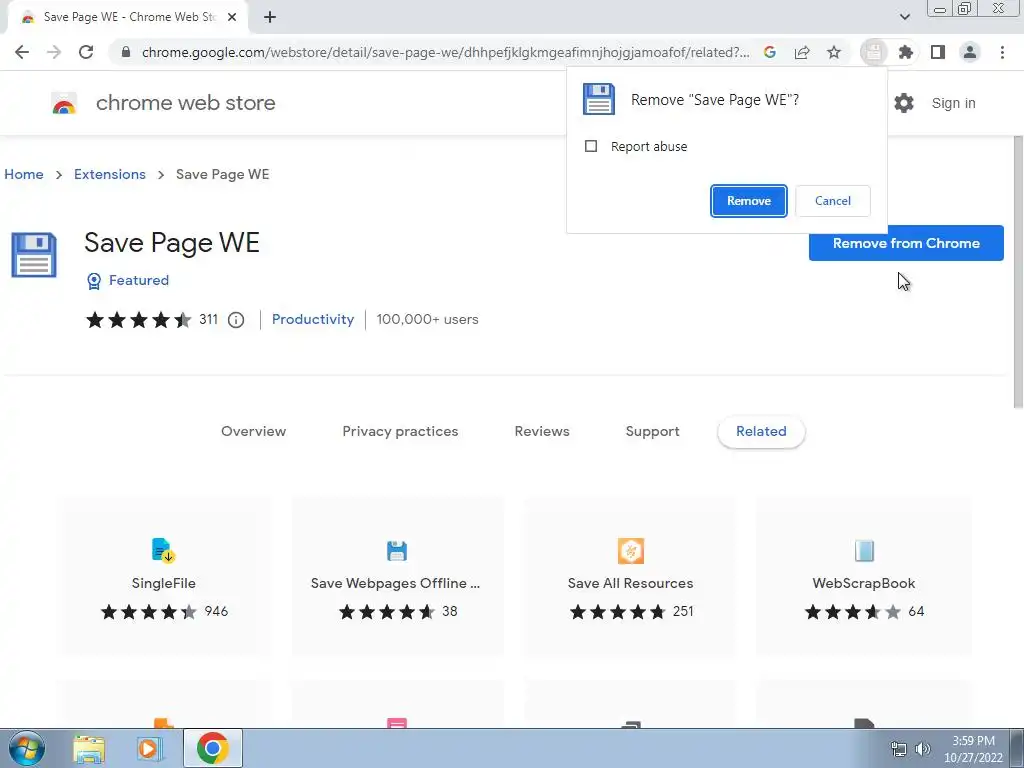Click the rating info circle icon

[236, 320]
